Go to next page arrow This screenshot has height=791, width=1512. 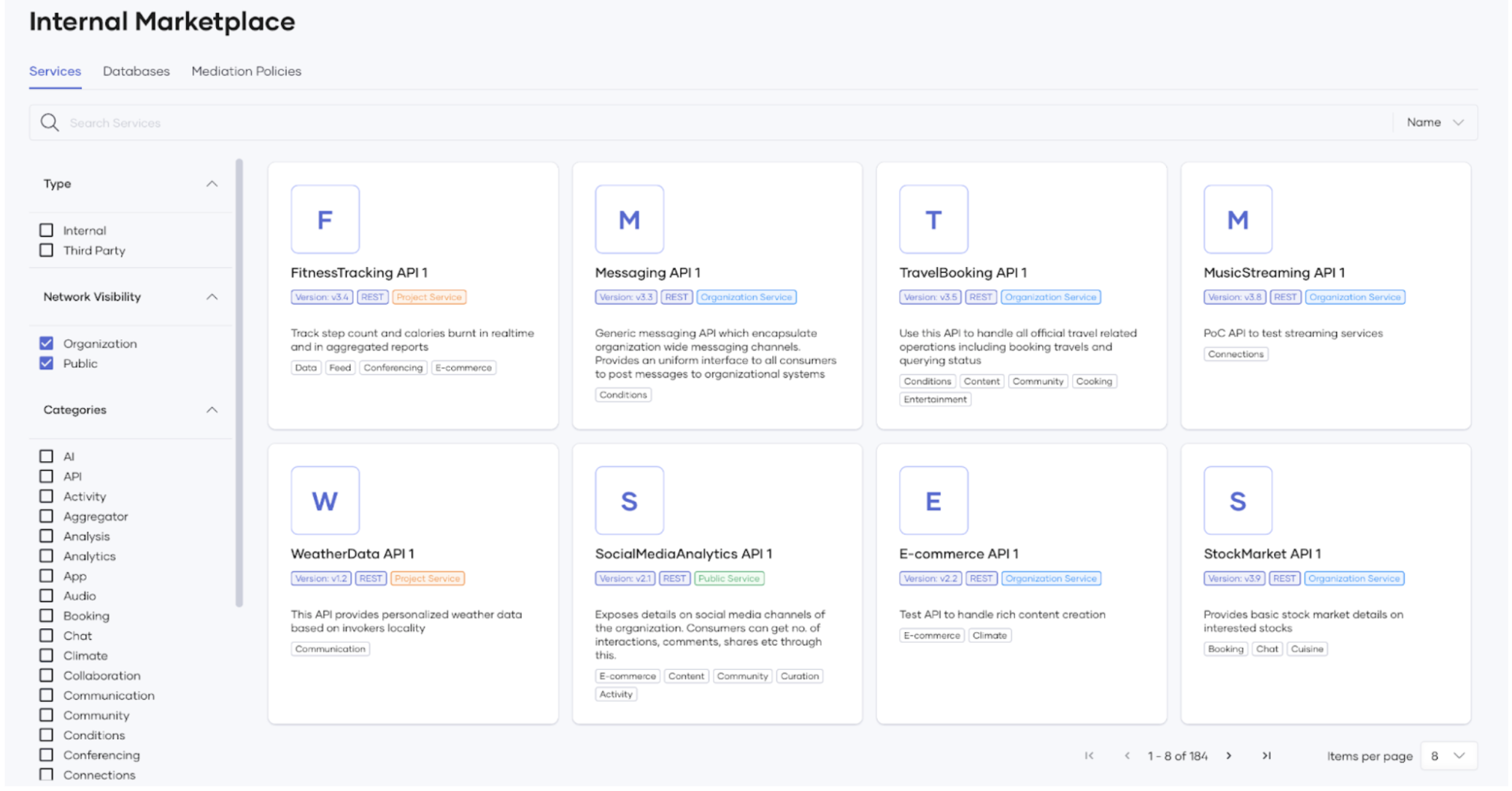tap(1229, 756)
